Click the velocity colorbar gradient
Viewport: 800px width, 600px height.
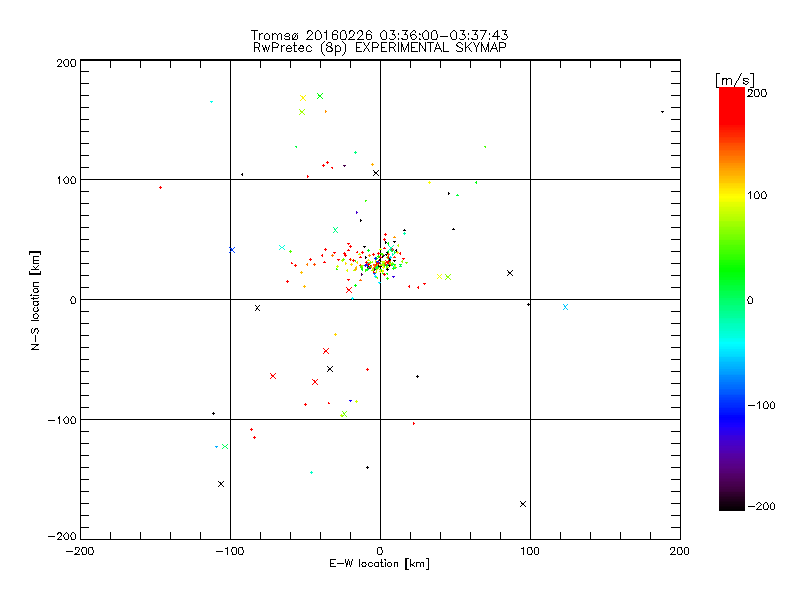(732, 299)
